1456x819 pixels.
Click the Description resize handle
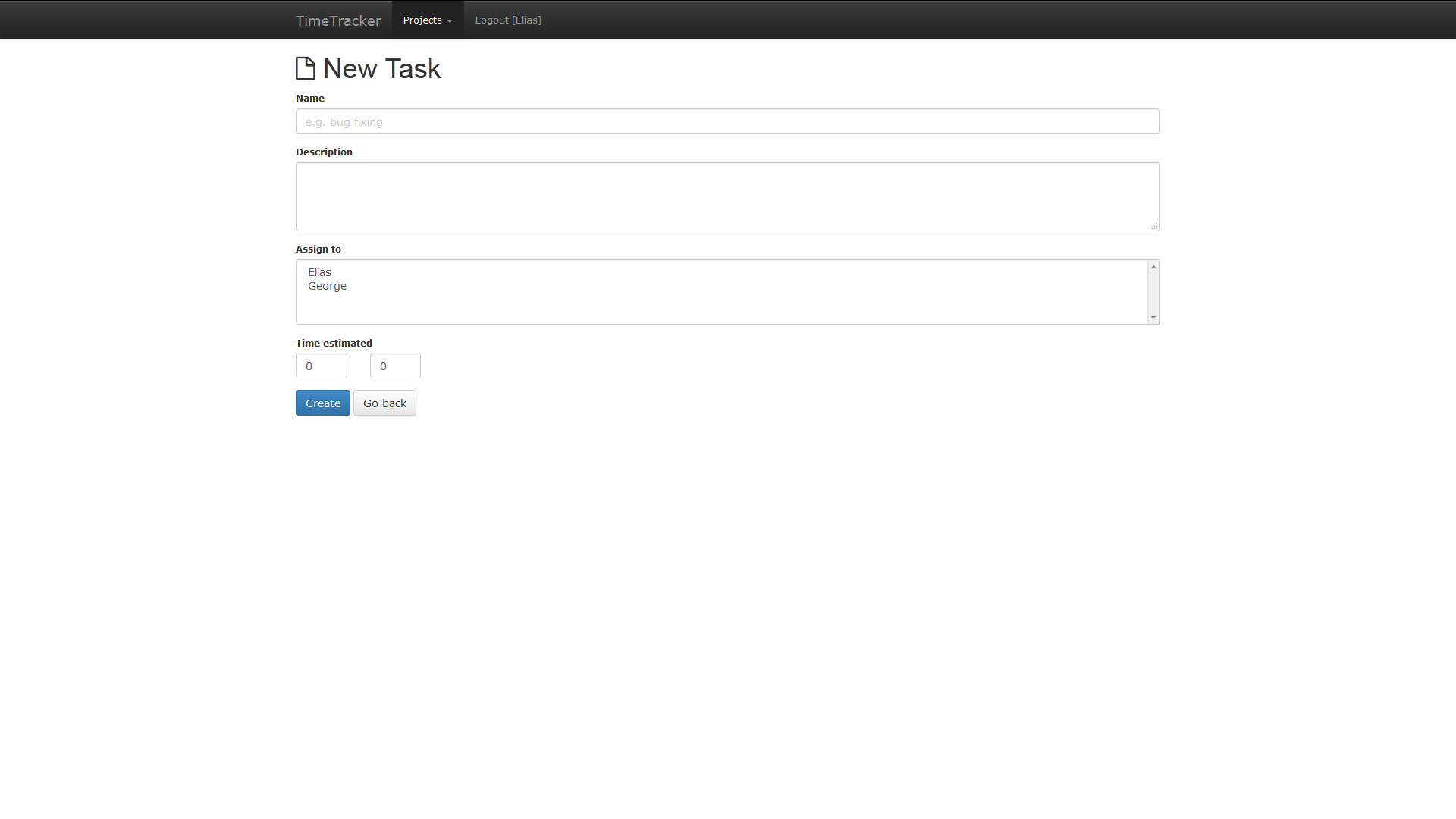pyautogui.click(x=1154, y=226)
